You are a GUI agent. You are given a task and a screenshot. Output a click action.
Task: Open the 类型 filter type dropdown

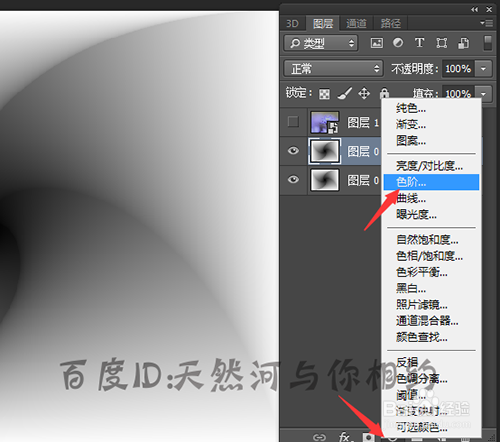(321, 43)
